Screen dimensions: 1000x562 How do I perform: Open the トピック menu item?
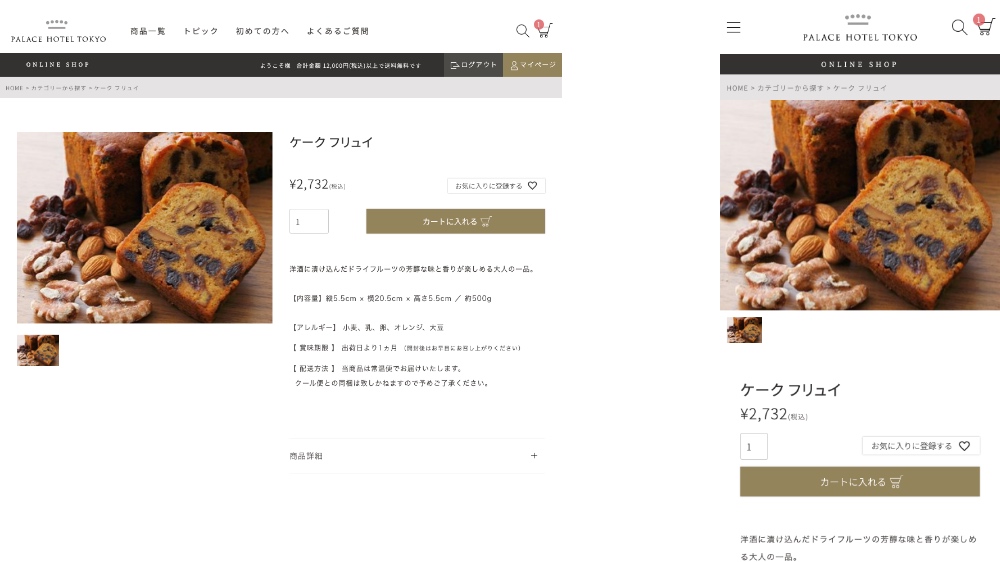201,31
